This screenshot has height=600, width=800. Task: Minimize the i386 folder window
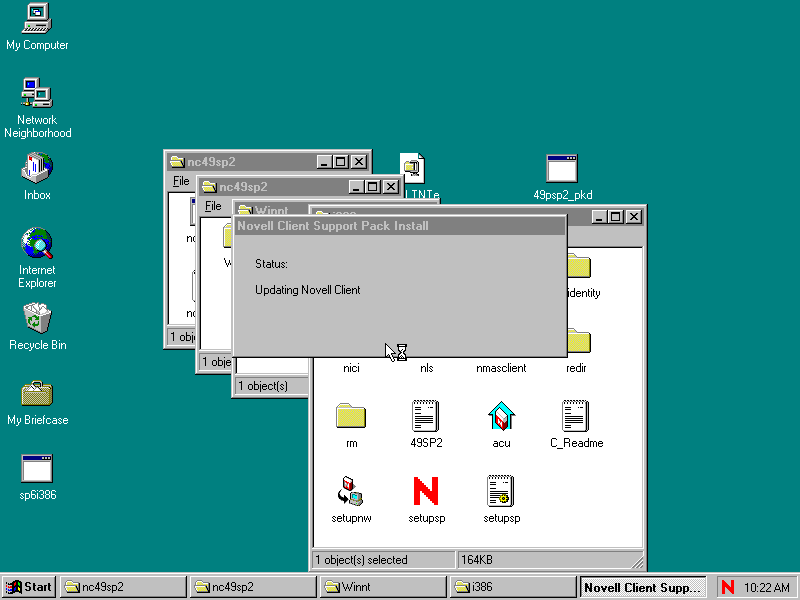tap(599, 217)
